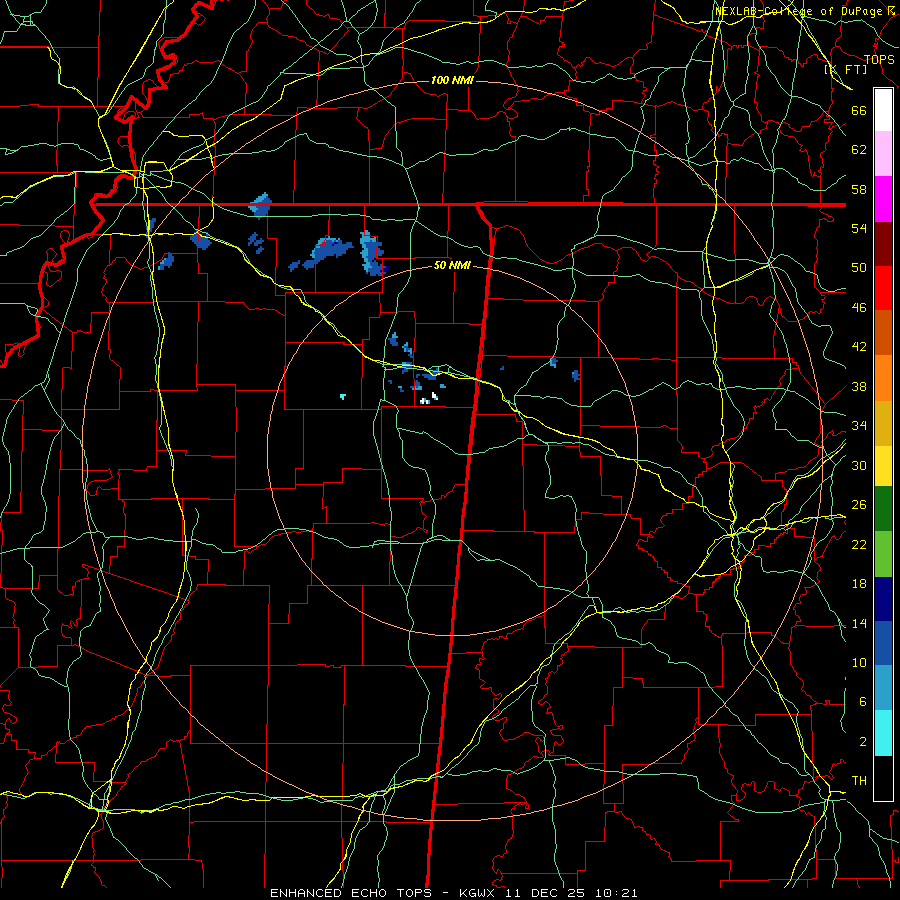Choose the teal blue legend swatch
900x900 pixels.
[883, 688]
